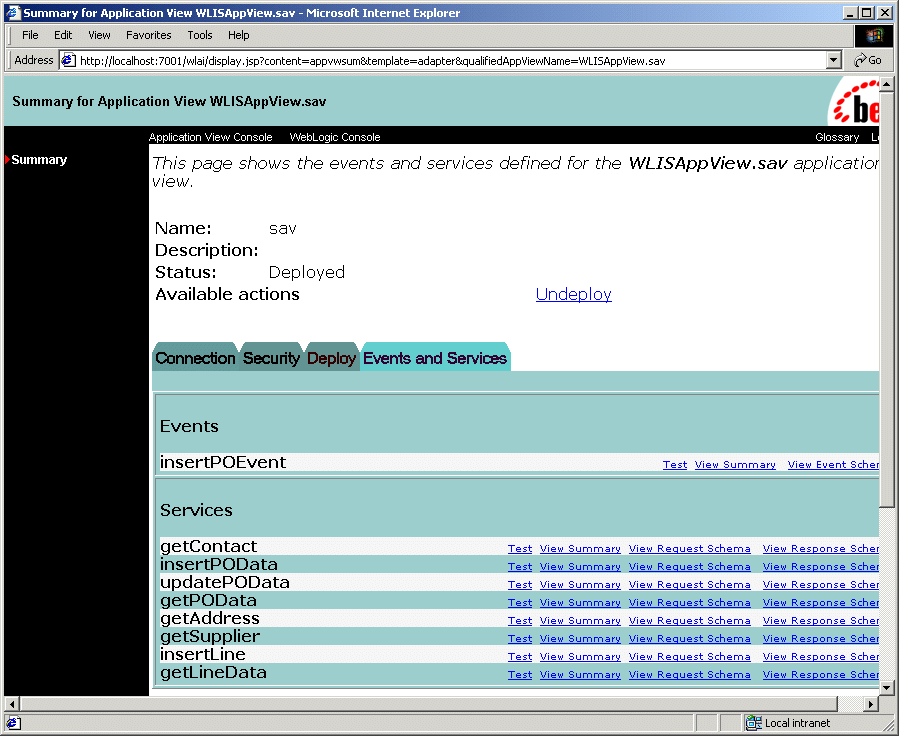Click View Summary for getContact

580,549
